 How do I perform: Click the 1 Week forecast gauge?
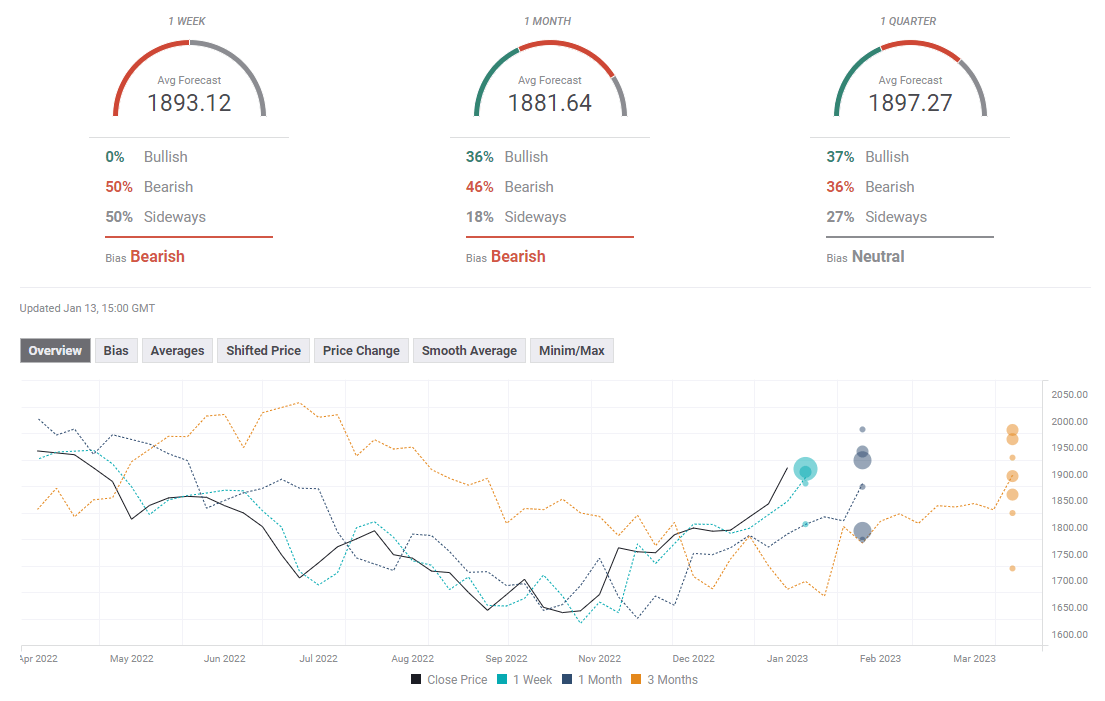coord(189,80)
